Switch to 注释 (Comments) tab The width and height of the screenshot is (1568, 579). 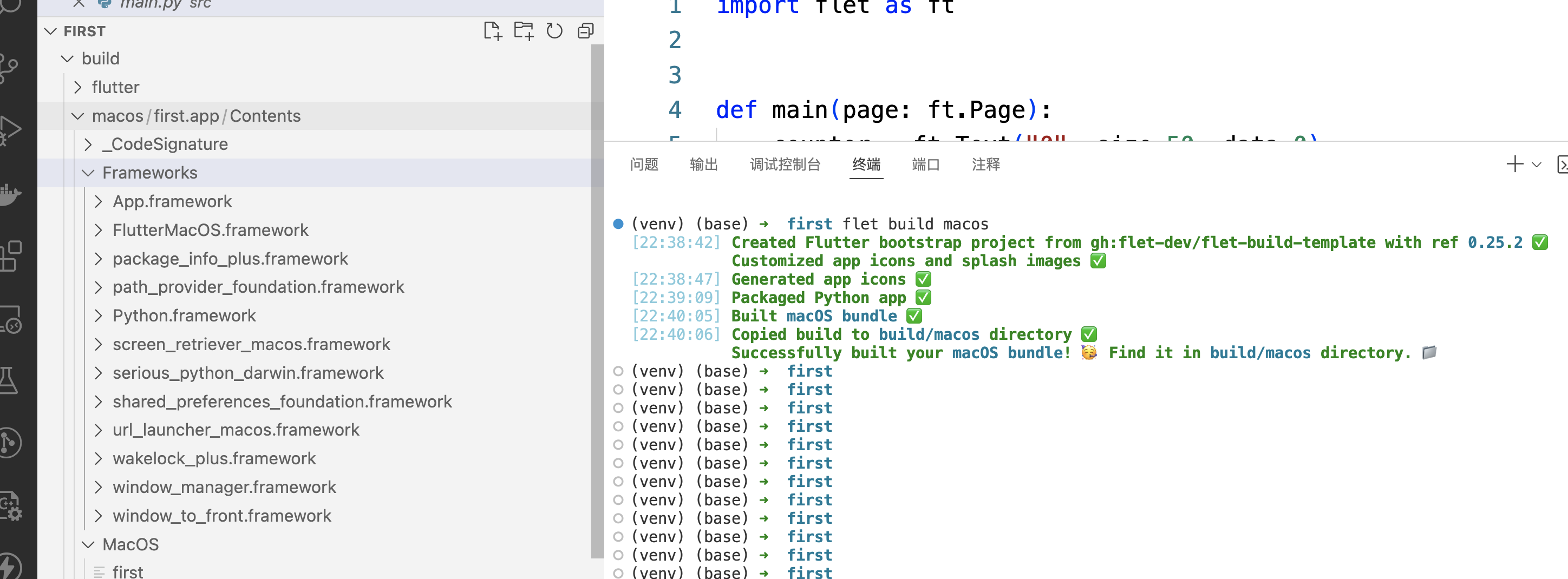pyautogui.click(x=985, y=164)
